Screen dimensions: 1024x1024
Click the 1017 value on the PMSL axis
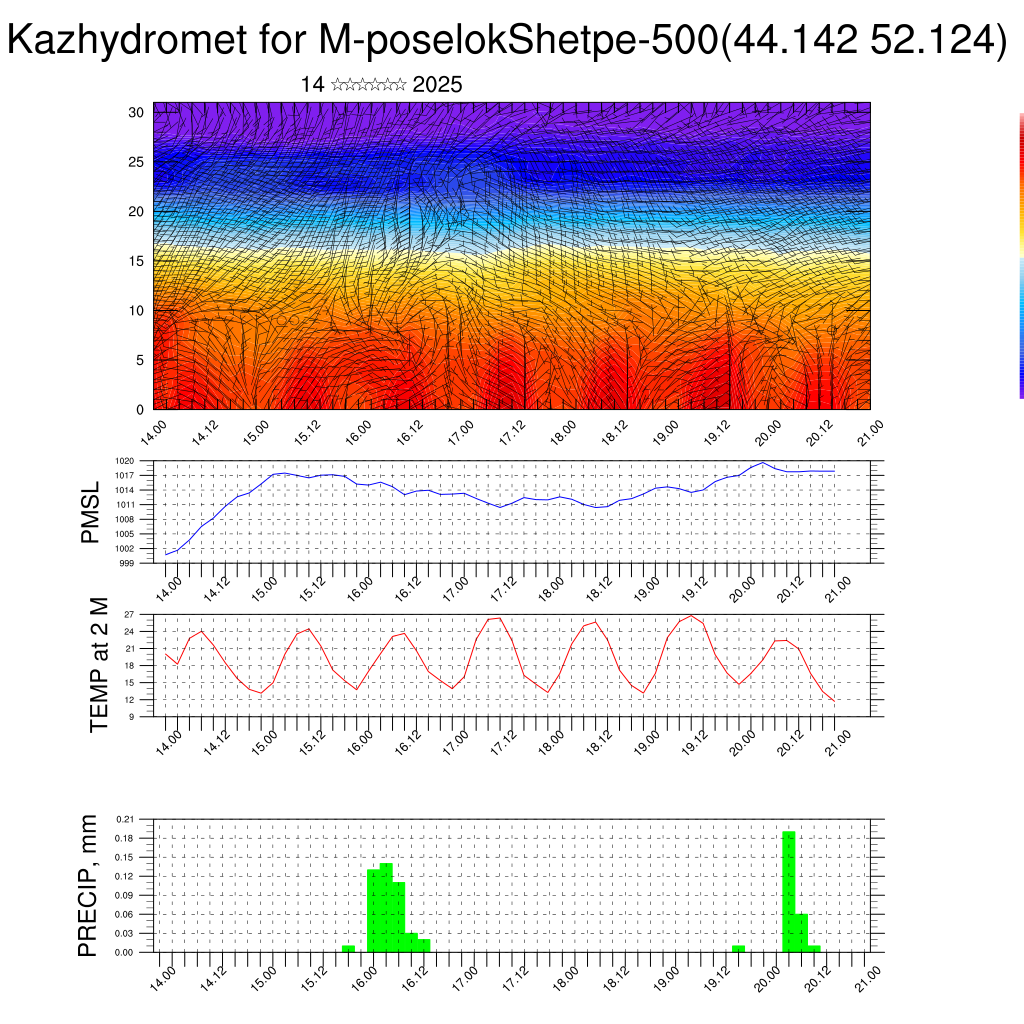[125, 475]
